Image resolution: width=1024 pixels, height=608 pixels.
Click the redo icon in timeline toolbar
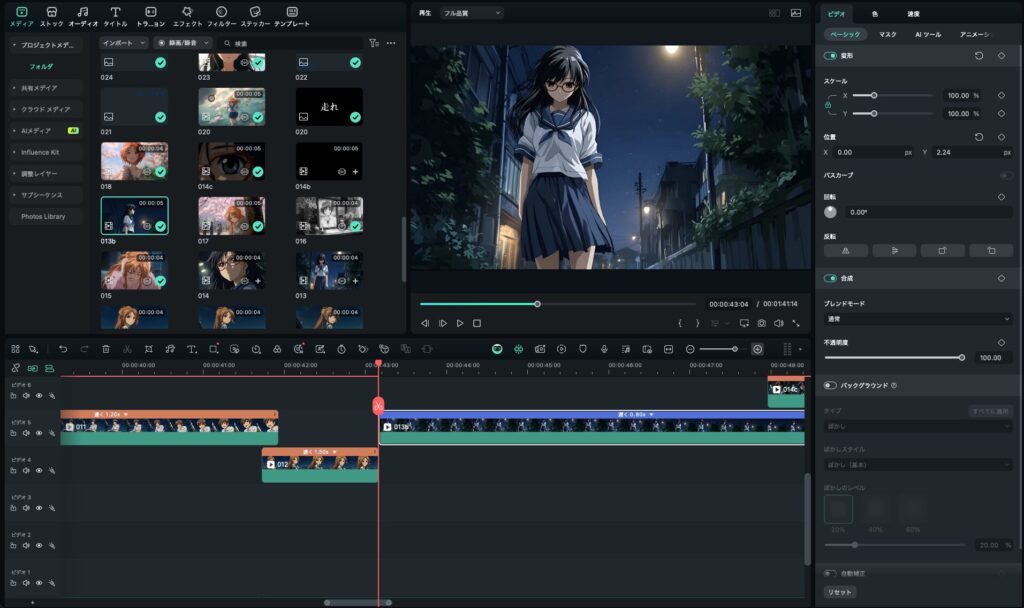click(84, 349)
